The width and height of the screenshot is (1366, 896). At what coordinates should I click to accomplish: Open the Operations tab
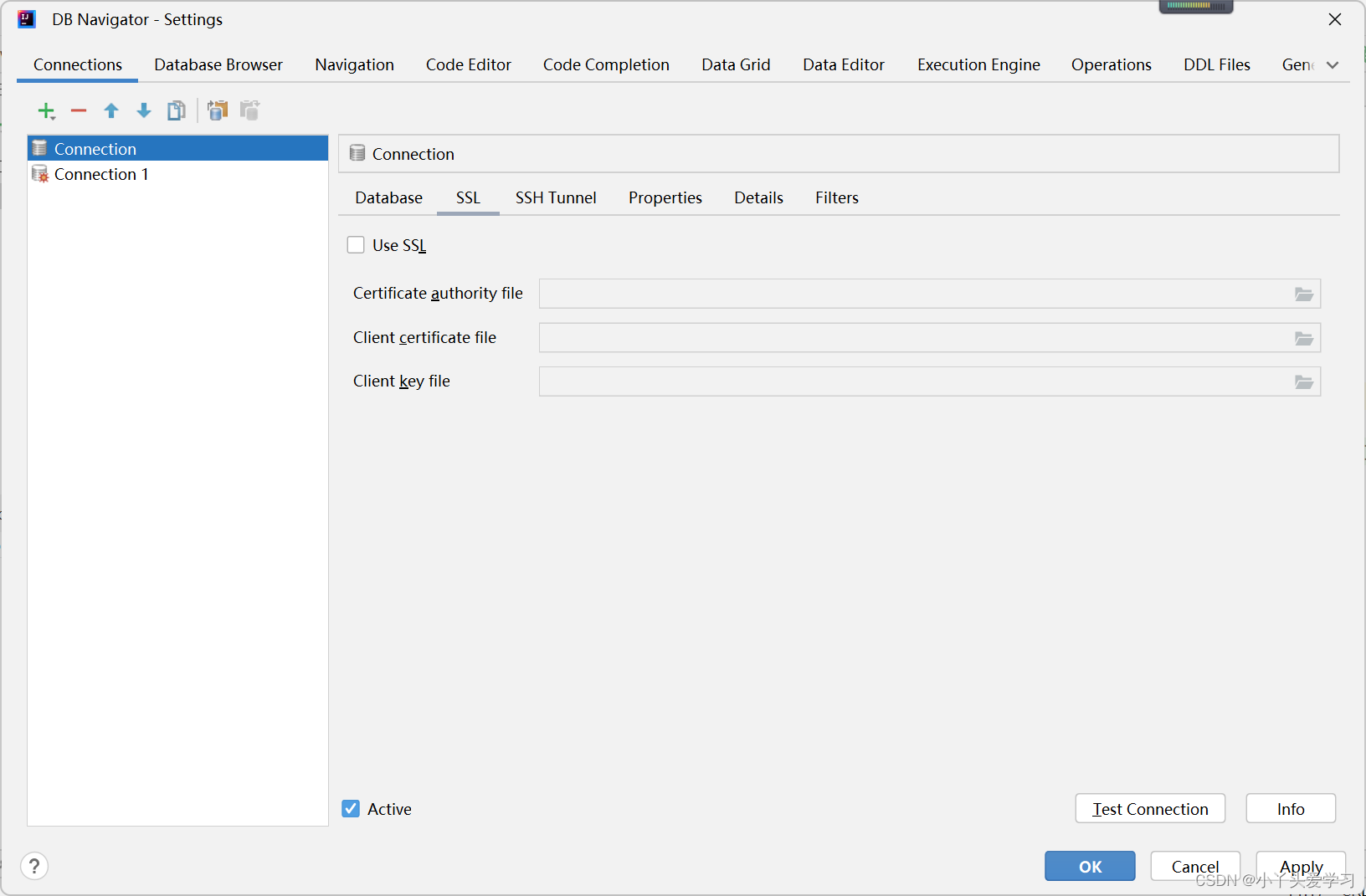coord(1111,65)
